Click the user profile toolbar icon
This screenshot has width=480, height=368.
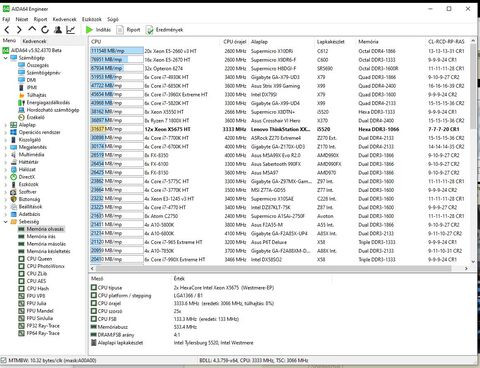click(58, 30)
